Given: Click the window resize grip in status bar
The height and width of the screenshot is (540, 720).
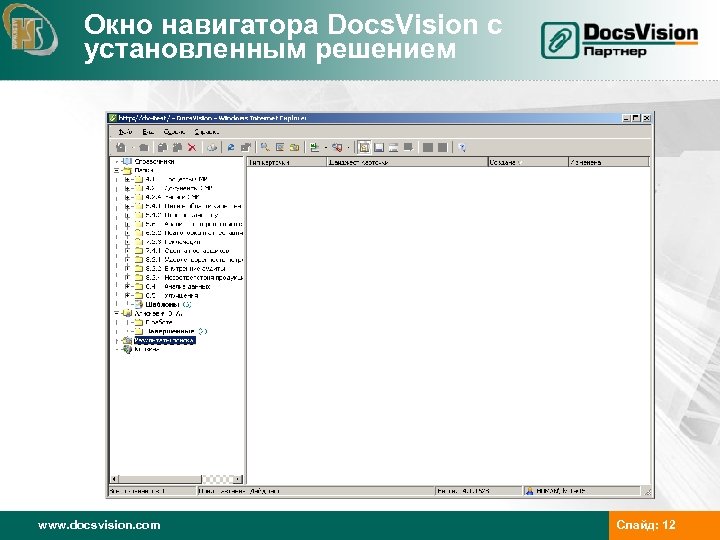Looking at the screenshot, I should point(647,492).
